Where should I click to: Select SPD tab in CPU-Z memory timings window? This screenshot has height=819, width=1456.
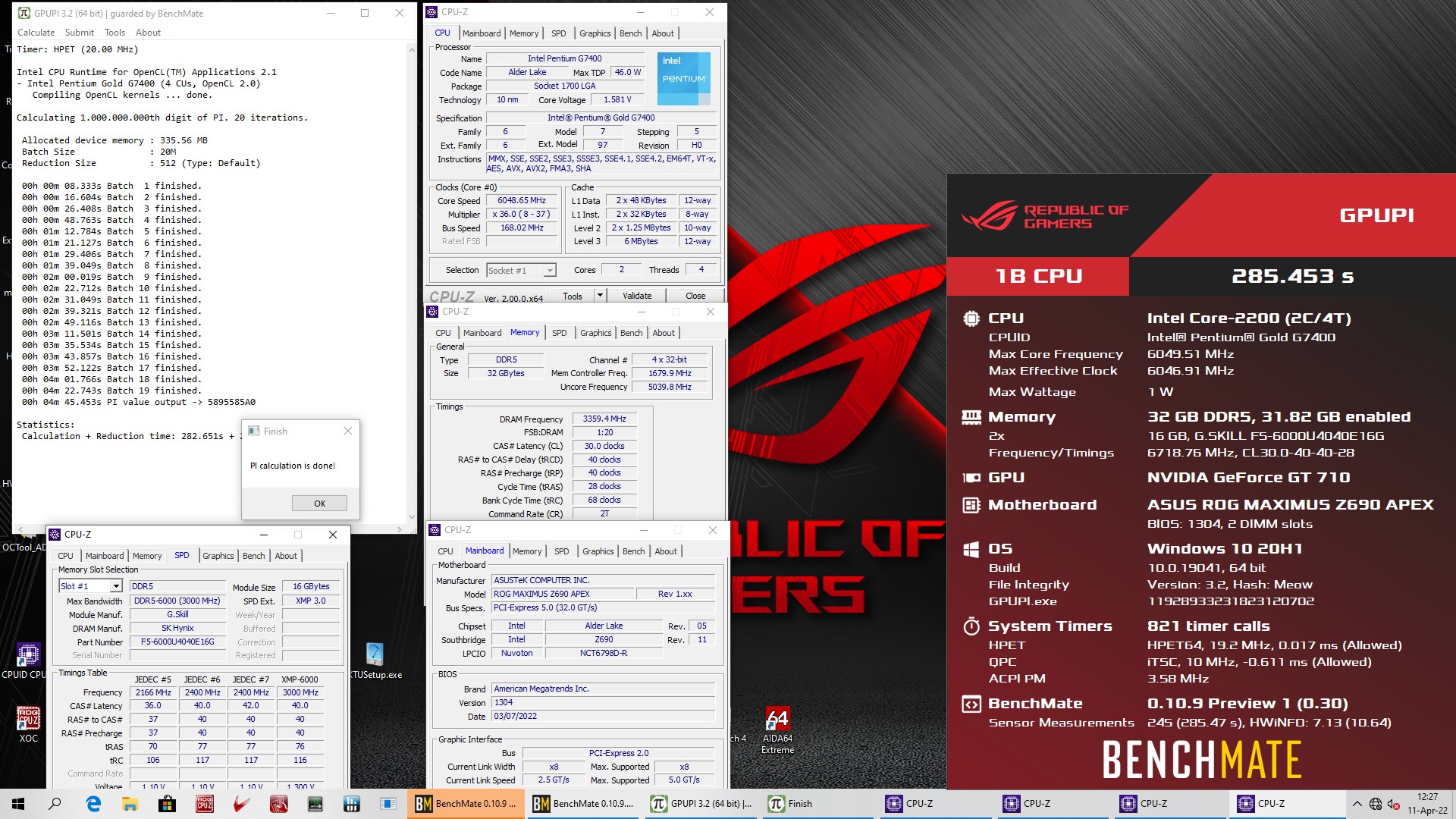click(559, 333)
